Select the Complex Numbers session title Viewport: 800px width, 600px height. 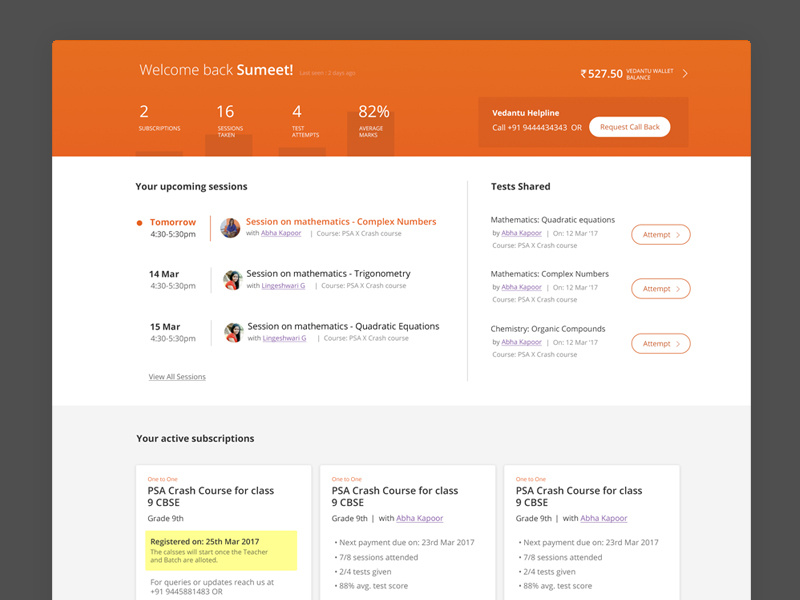pyautogui.click(x=340, y=221)
